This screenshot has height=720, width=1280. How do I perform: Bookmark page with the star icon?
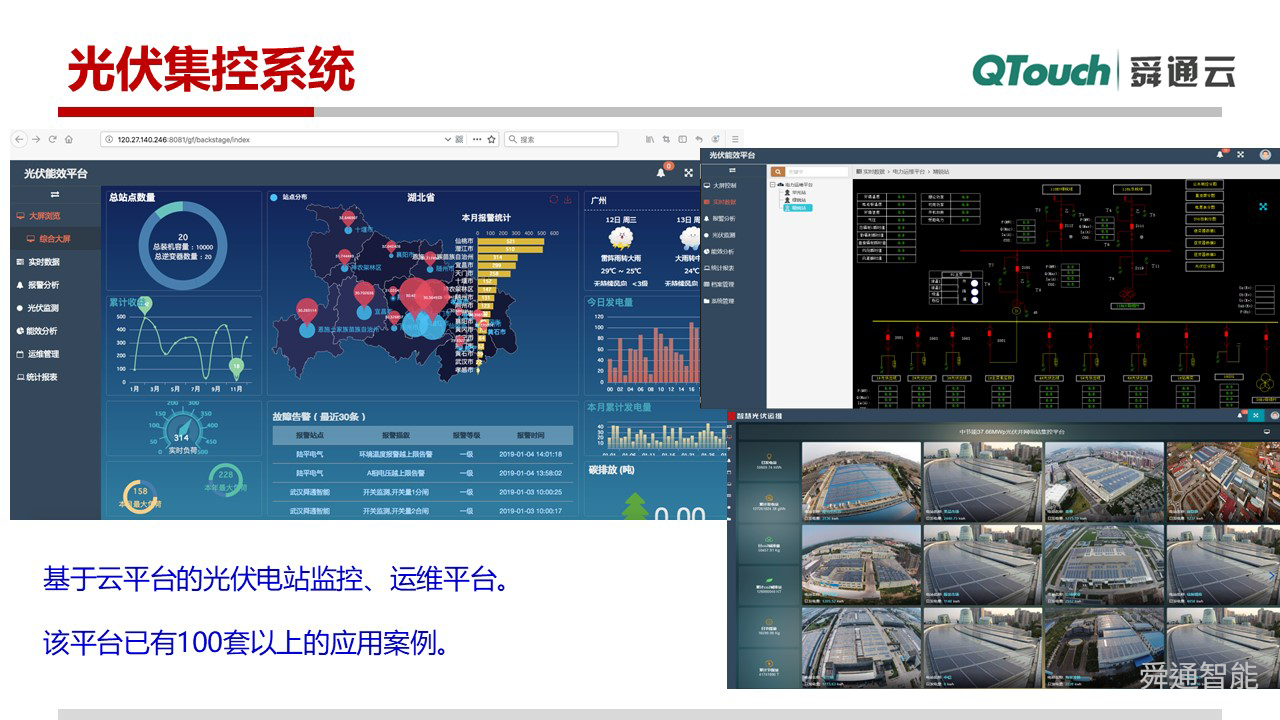491,139
